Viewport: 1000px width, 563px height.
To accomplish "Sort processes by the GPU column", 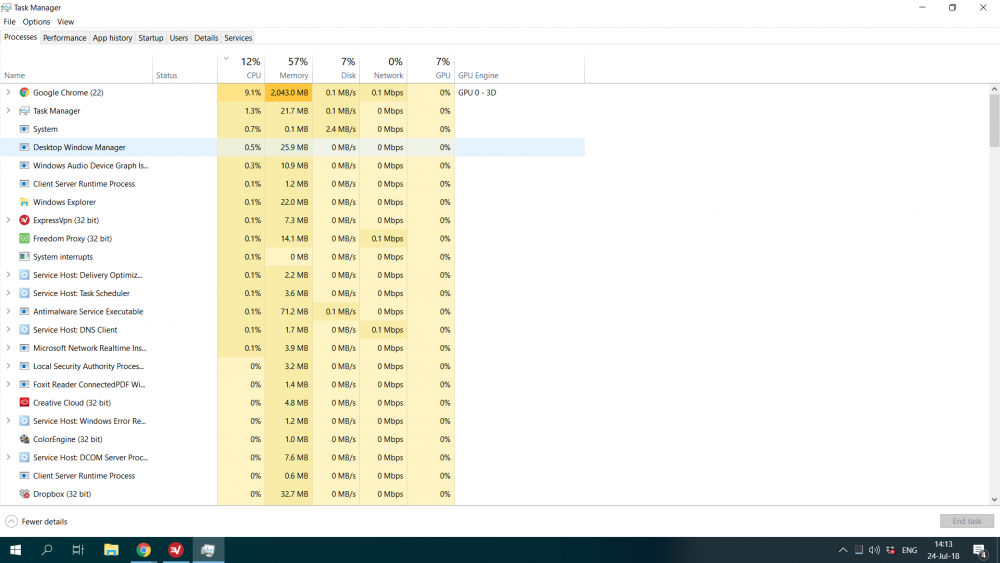I will 431,68.
